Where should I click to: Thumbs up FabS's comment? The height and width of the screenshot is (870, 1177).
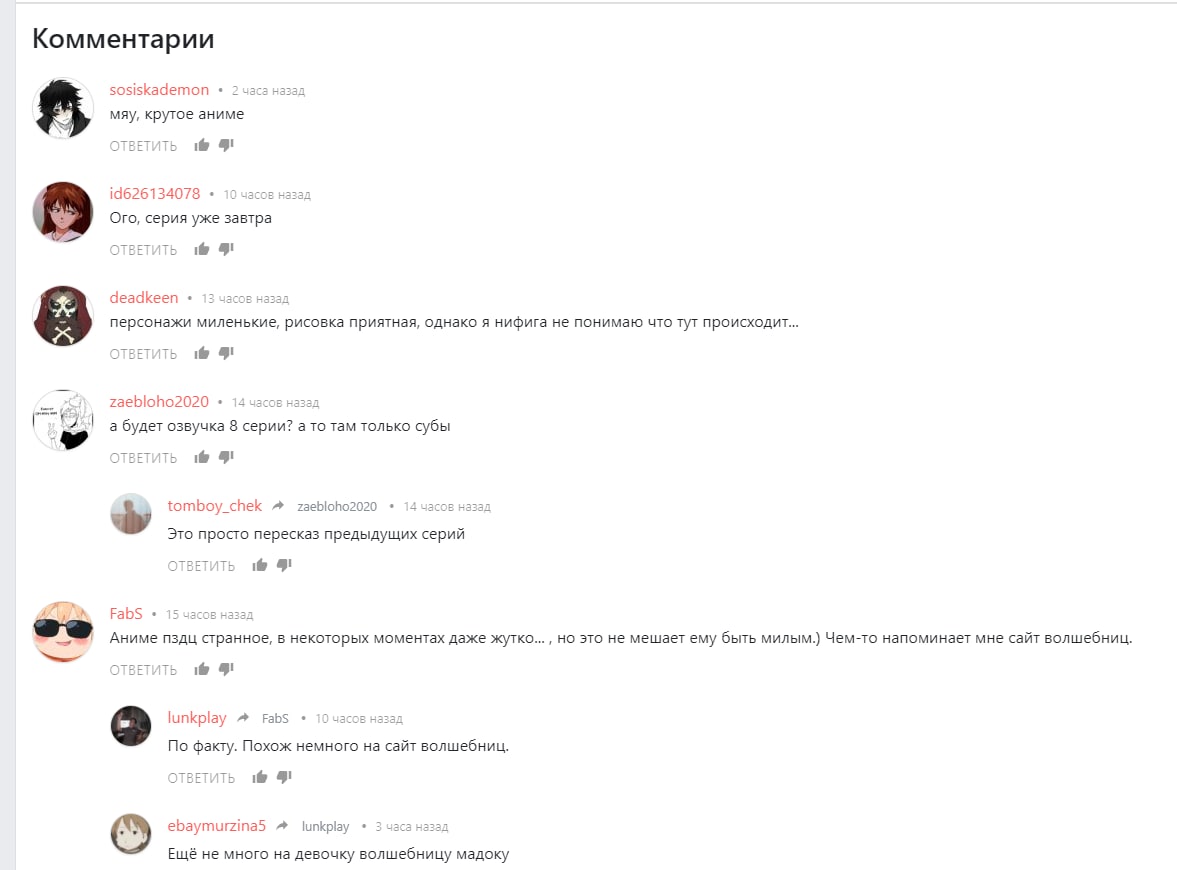pyautogui.click(x=201, y=669)
